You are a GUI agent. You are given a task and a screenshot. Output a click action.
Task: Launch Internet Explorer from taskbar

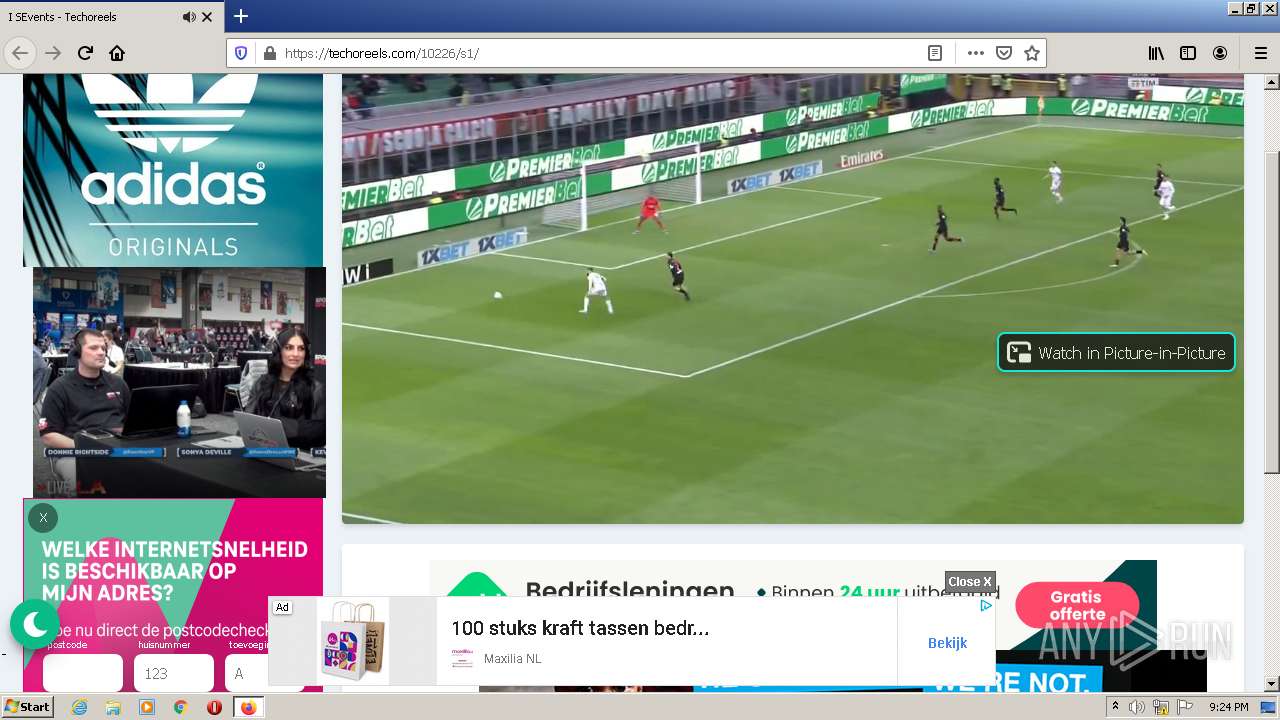pos(79,707)
